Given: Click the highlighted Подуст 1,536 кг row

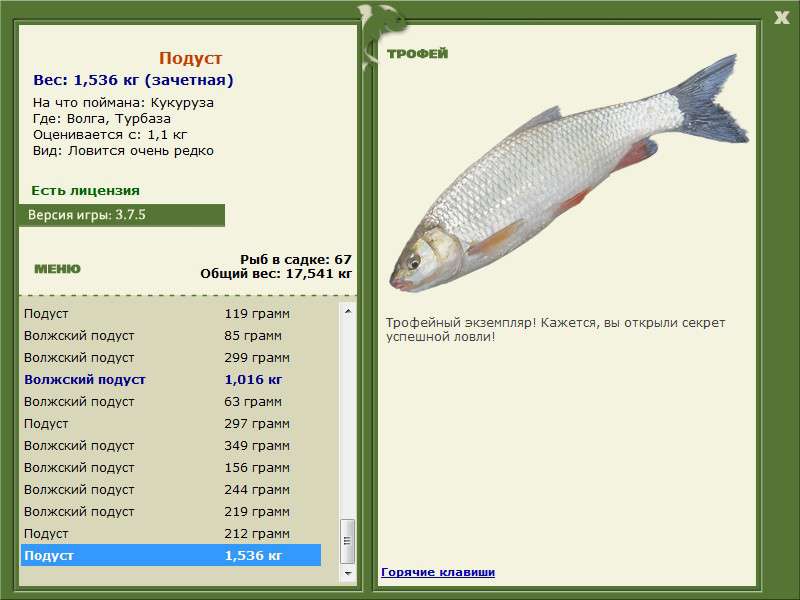Looking at the screenshot, I should (170, 555).
